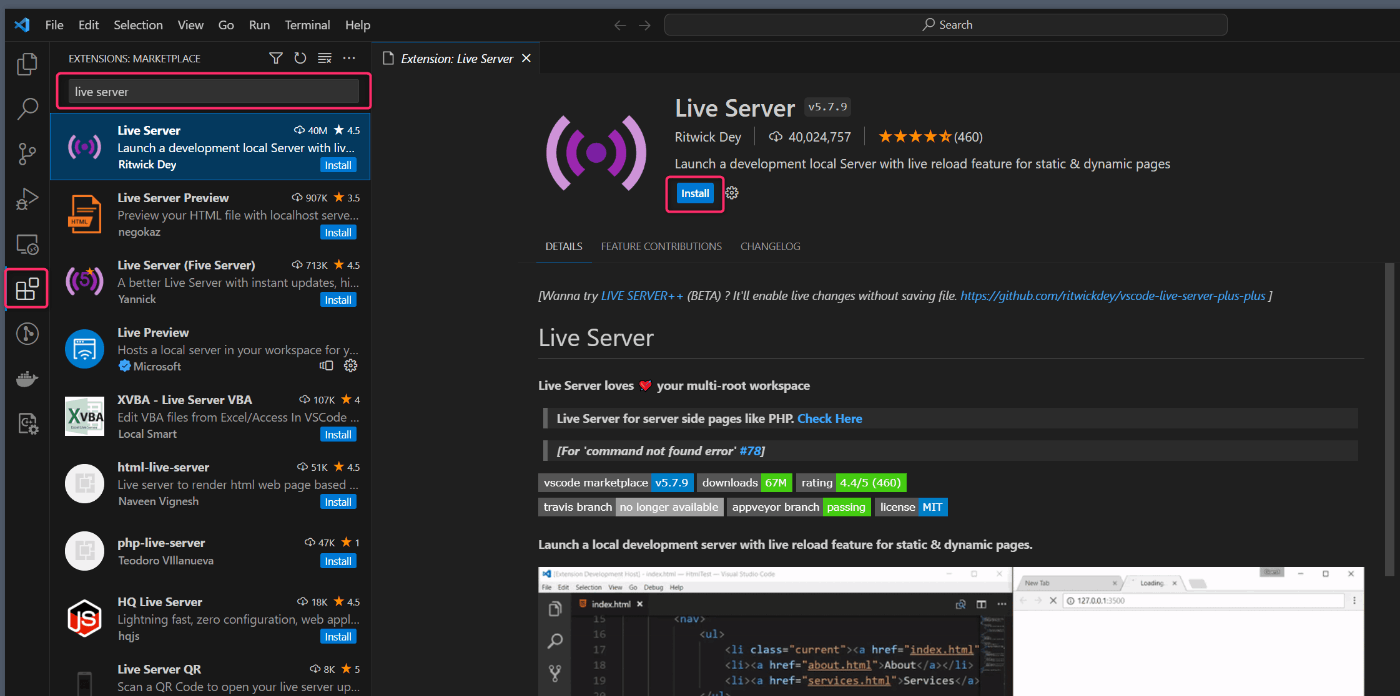This screenshot has height=696, width=1400.
Task: Click the details page vertical scrollbar
Action: [x=1389, y=418]
